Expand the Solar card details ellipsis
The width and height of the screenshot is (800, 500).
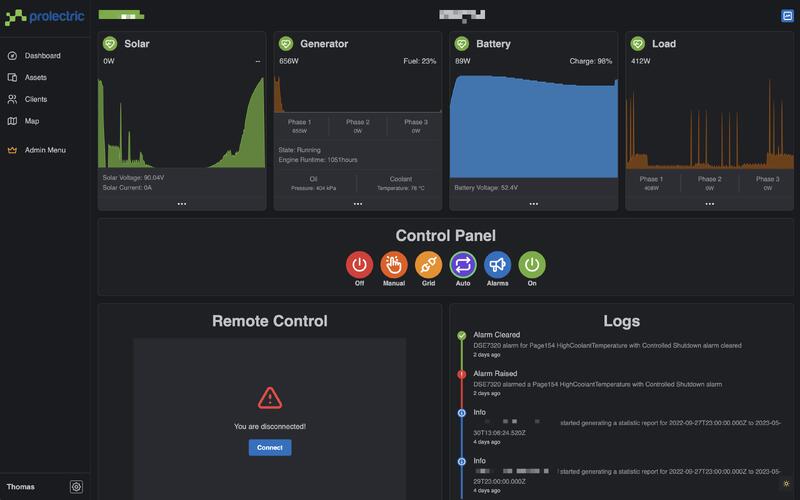182,204
